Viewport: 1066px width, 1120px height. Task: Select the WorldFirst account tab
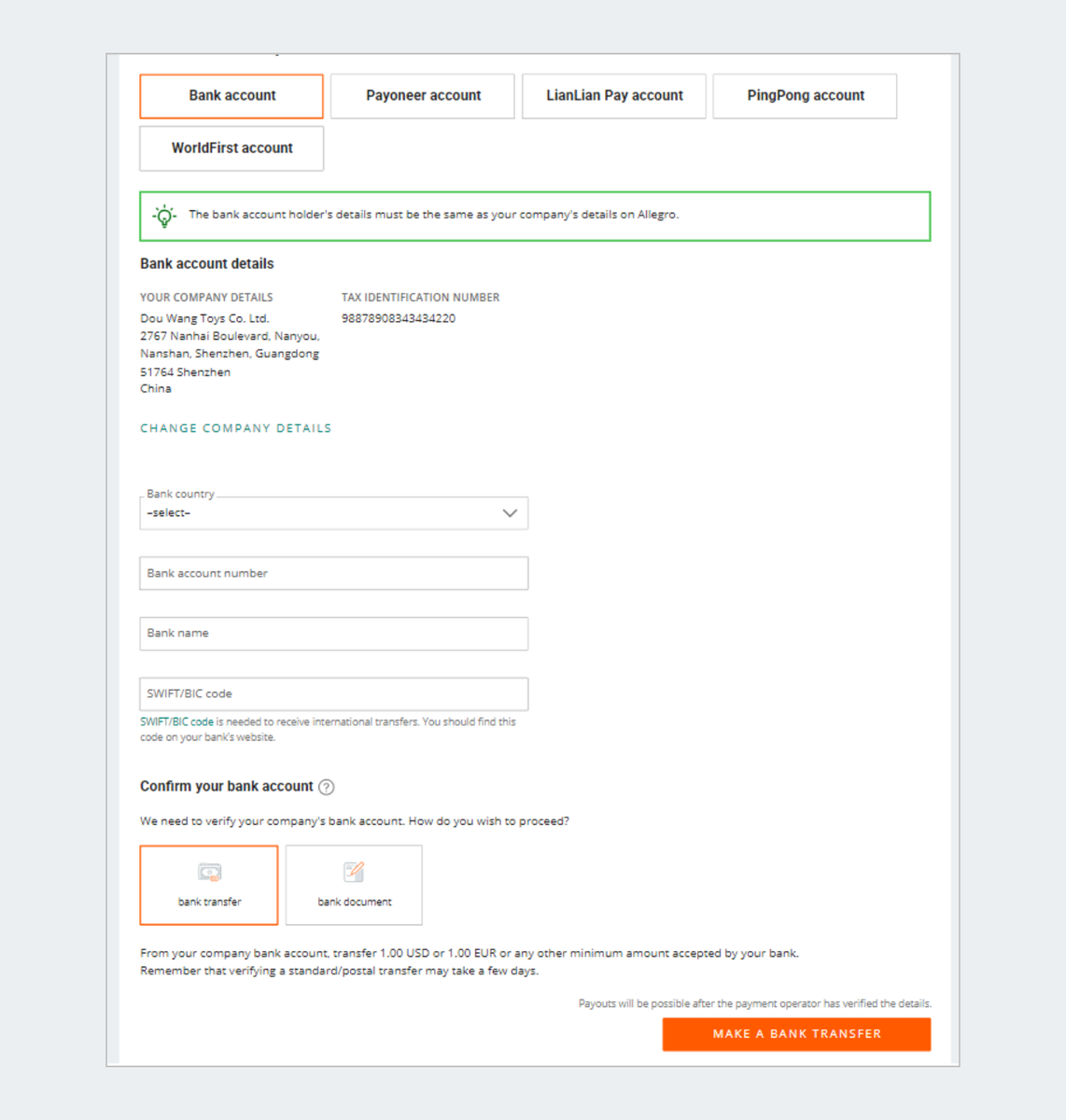point(231,148)
